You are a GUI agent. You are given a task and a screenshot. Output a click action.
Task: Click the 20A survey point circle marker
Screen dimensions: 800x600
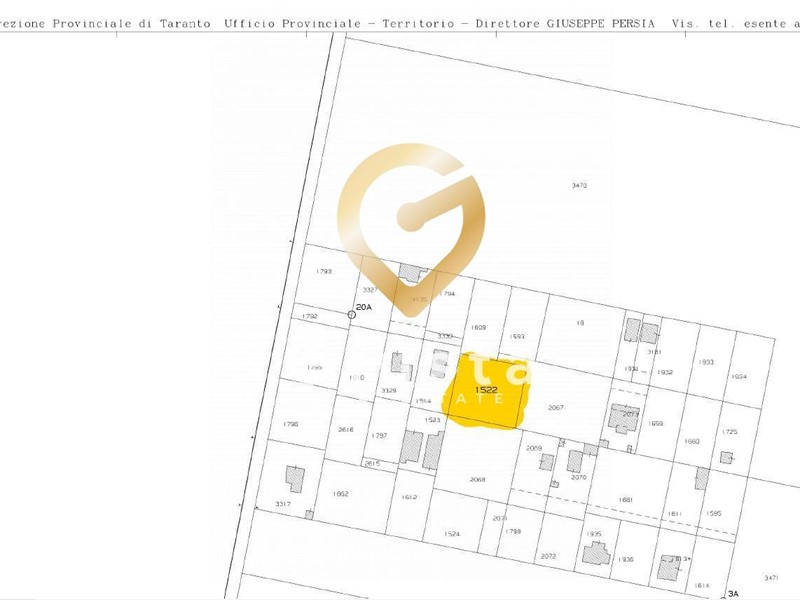352,315
